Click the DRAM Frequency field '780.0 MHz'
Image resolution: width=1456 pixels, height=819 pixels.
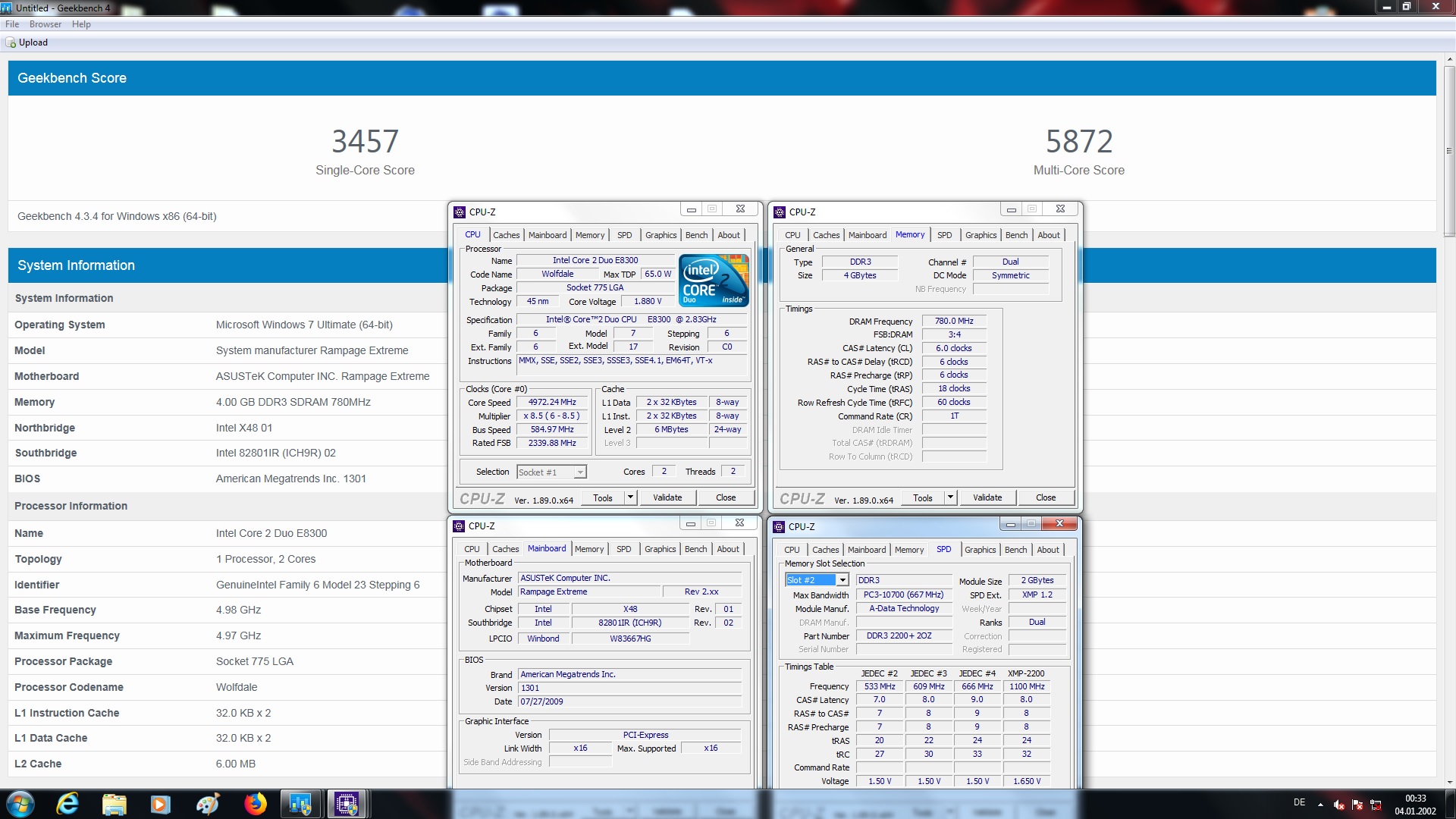pos(953,321)
